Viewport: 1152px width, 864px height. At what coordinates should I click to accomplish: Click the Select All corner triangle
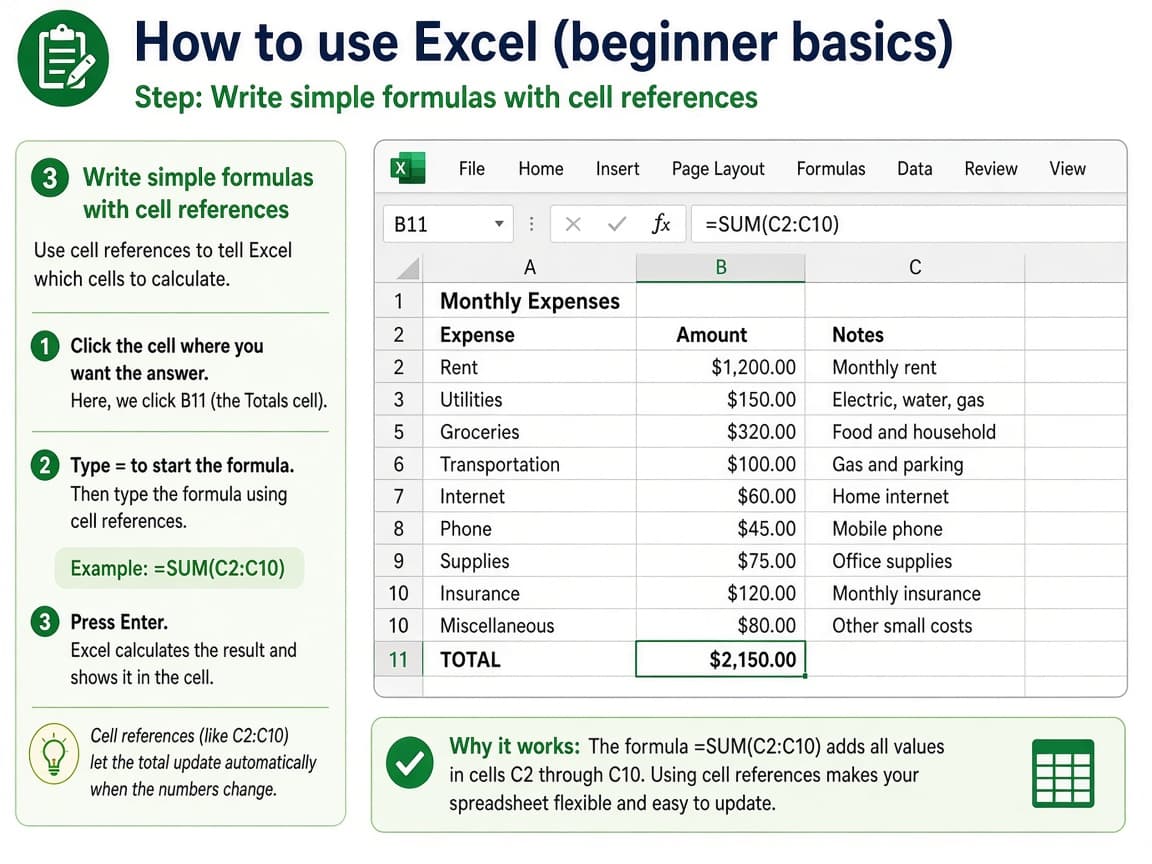(407, 267)
